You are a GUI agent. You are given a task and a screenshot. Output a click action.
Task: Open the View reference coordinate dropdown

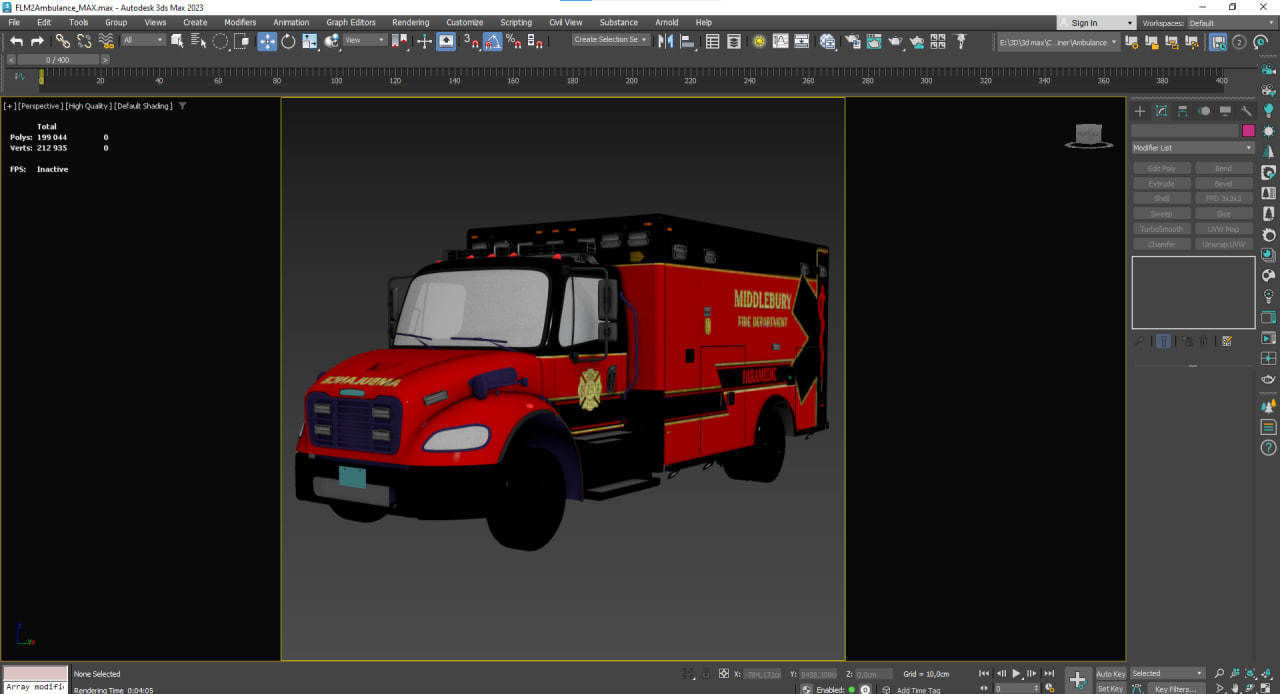pyautogui.click(x=365, y=40)
